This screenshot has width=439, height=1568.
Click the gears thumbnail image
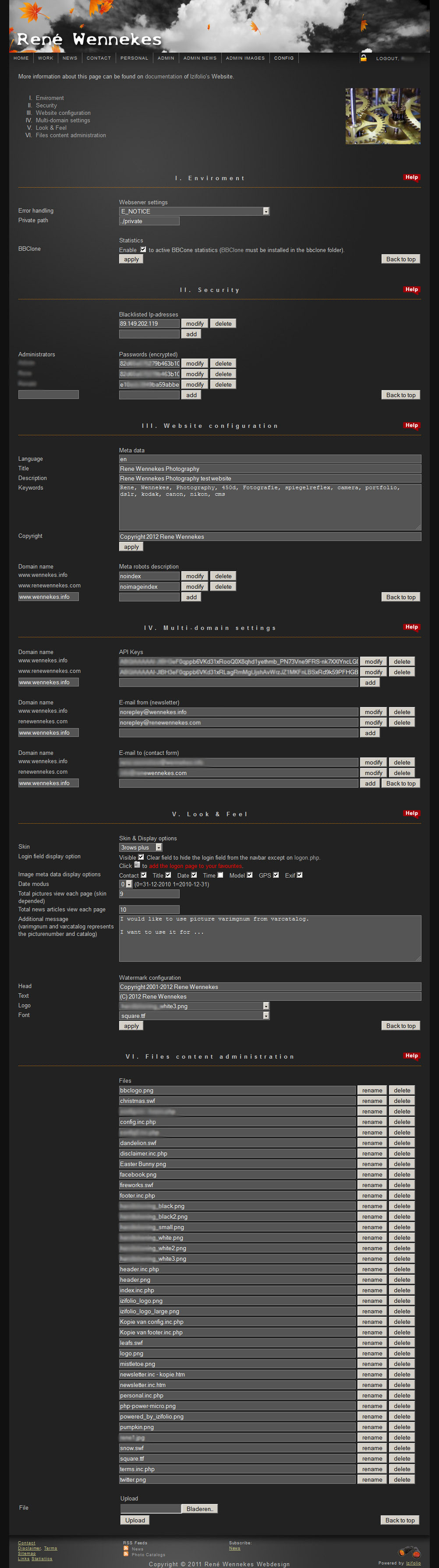(x=383, y=116)
